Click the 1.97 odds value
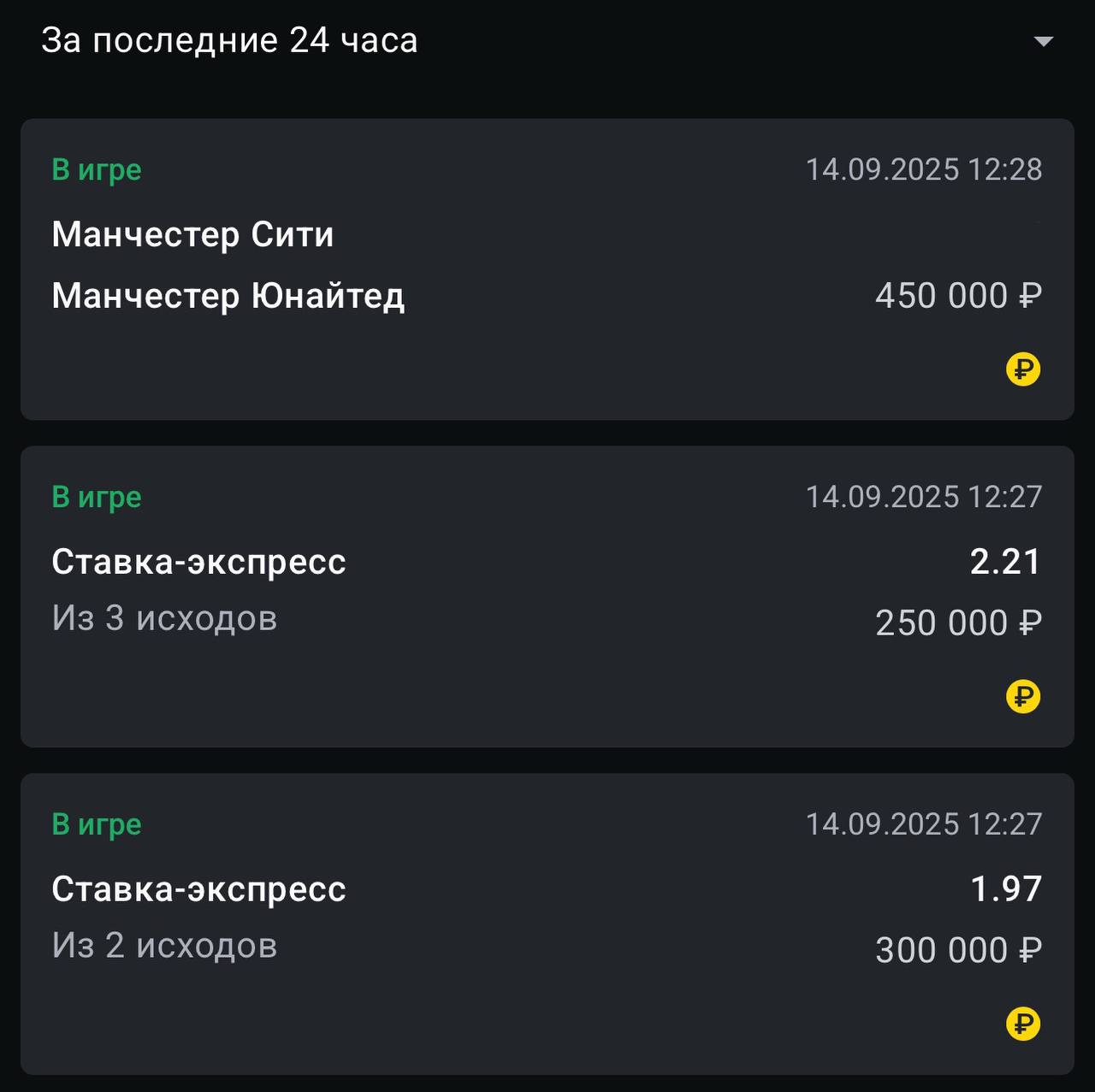 1005,889
